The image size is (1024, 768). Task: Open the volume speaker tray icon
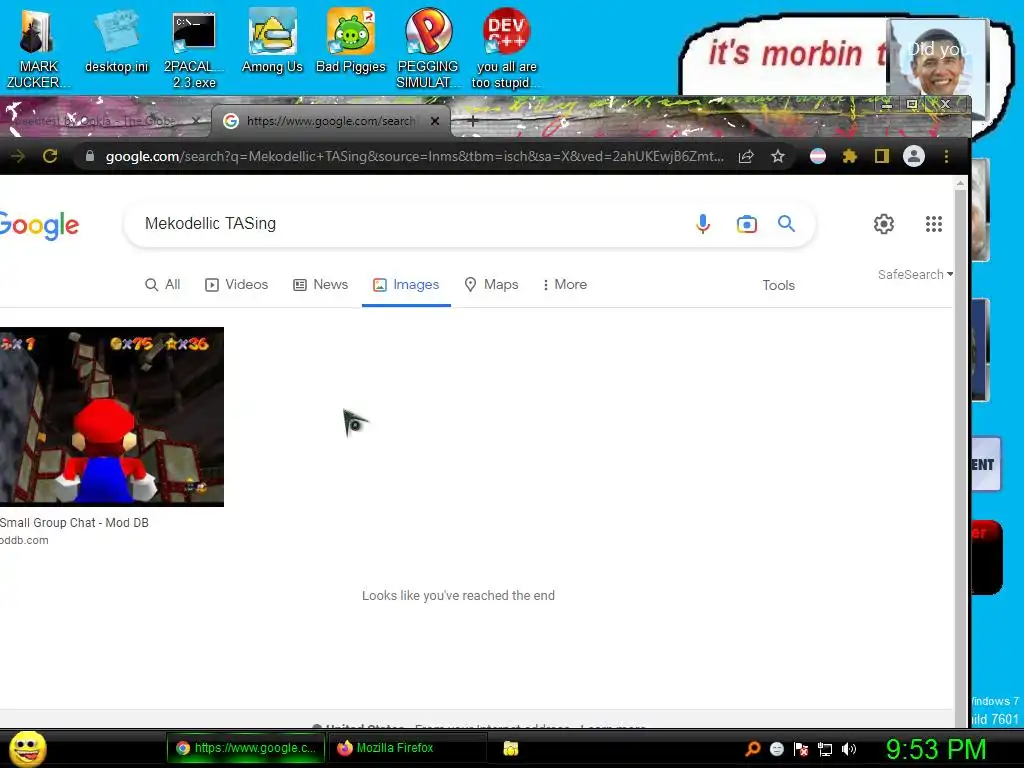[849, 749]
